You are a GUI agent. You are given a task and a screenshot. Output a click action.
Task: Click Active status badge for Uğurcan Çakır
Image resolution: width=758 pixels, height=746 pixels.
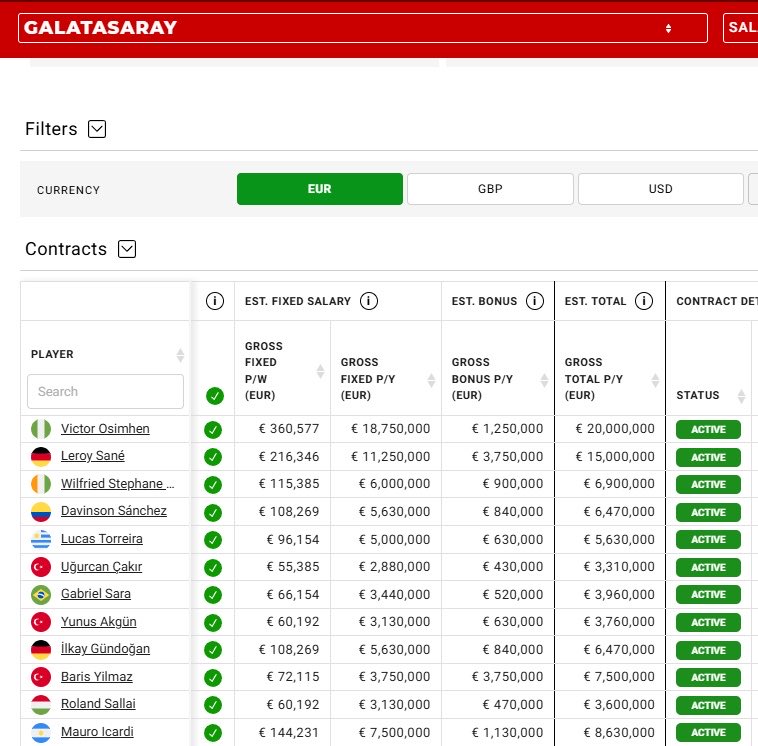[708, 568]
